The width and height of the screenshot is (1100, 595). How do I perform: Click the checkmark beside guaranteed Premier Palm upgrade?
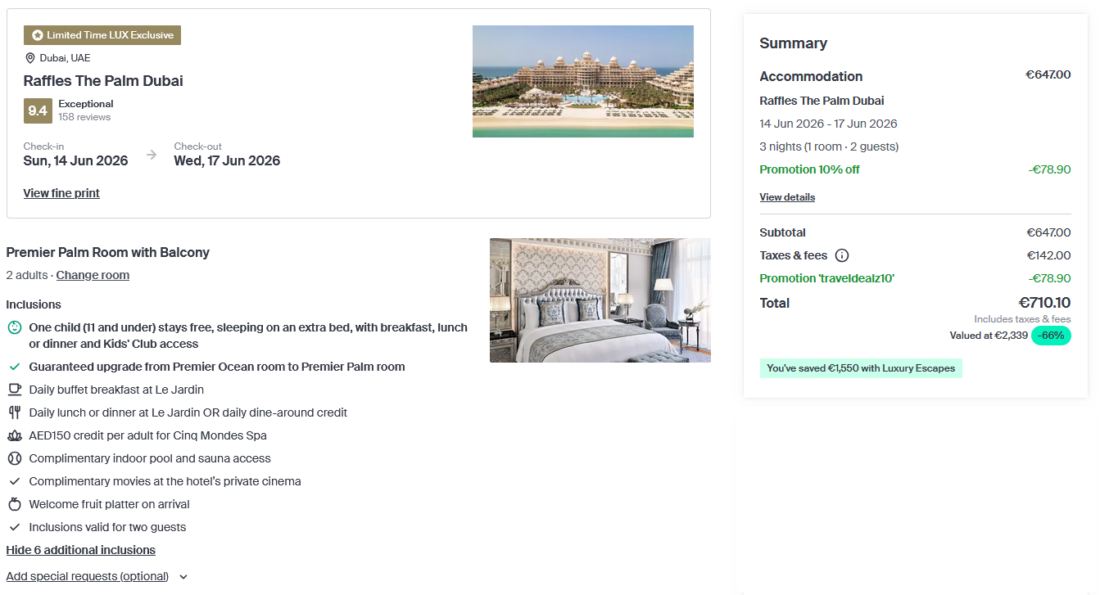13,367
